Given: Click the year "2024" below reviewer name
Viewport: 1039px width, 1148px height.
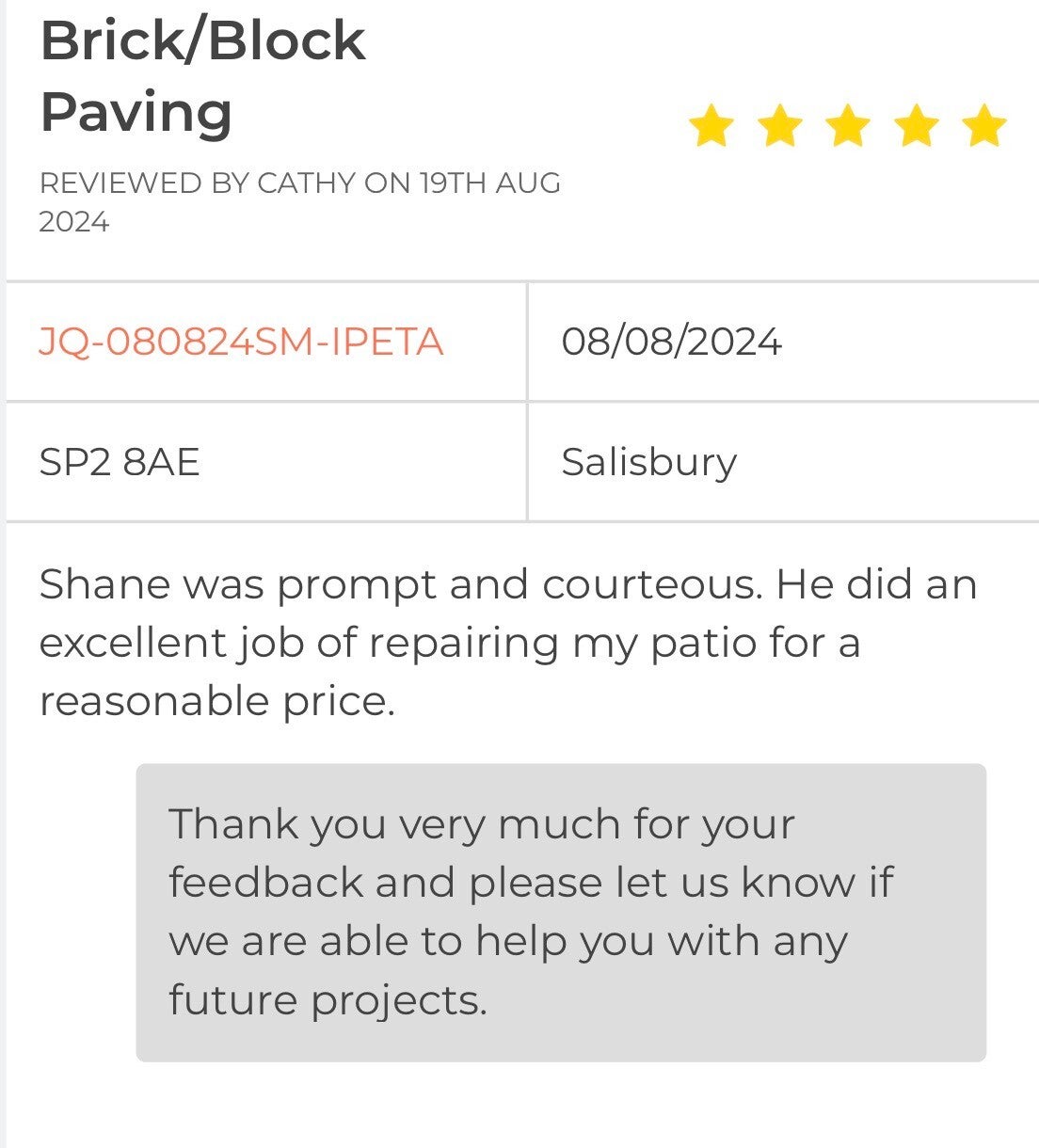Looking at the screenshot, I should click(74, 222).
